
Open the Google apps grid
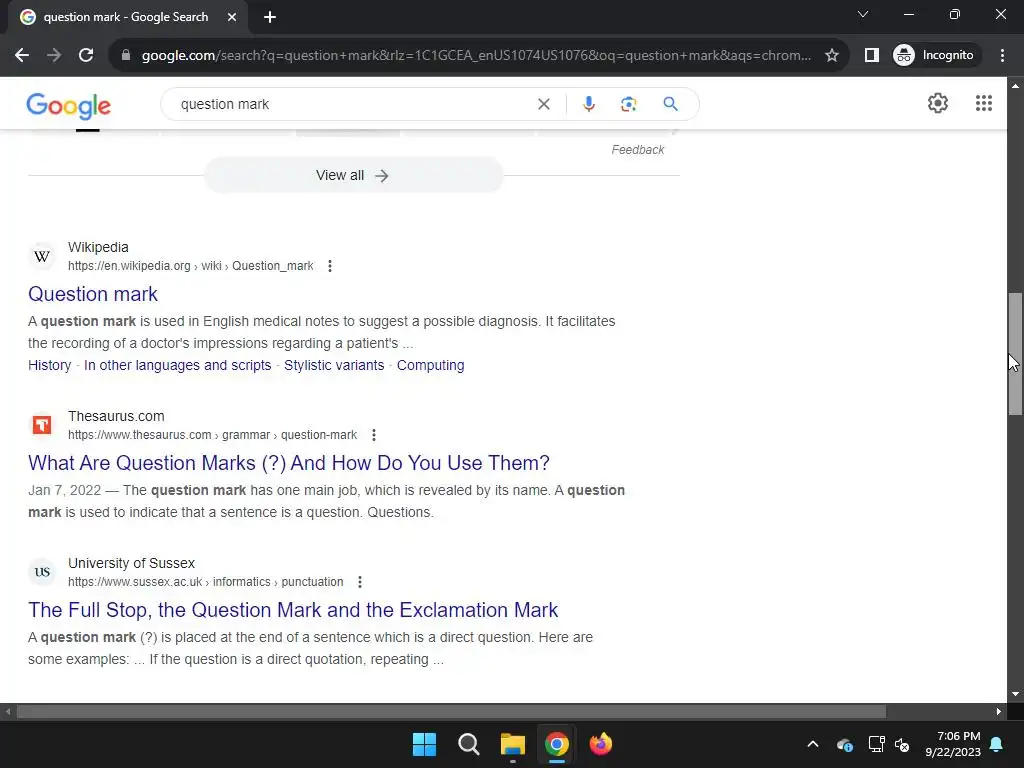(984, 103)
